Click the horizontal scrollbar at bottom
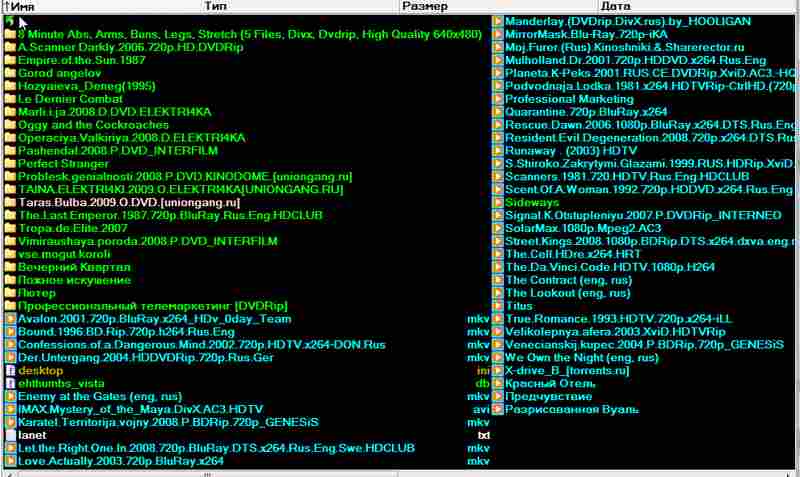 click(x=400, y=474)
